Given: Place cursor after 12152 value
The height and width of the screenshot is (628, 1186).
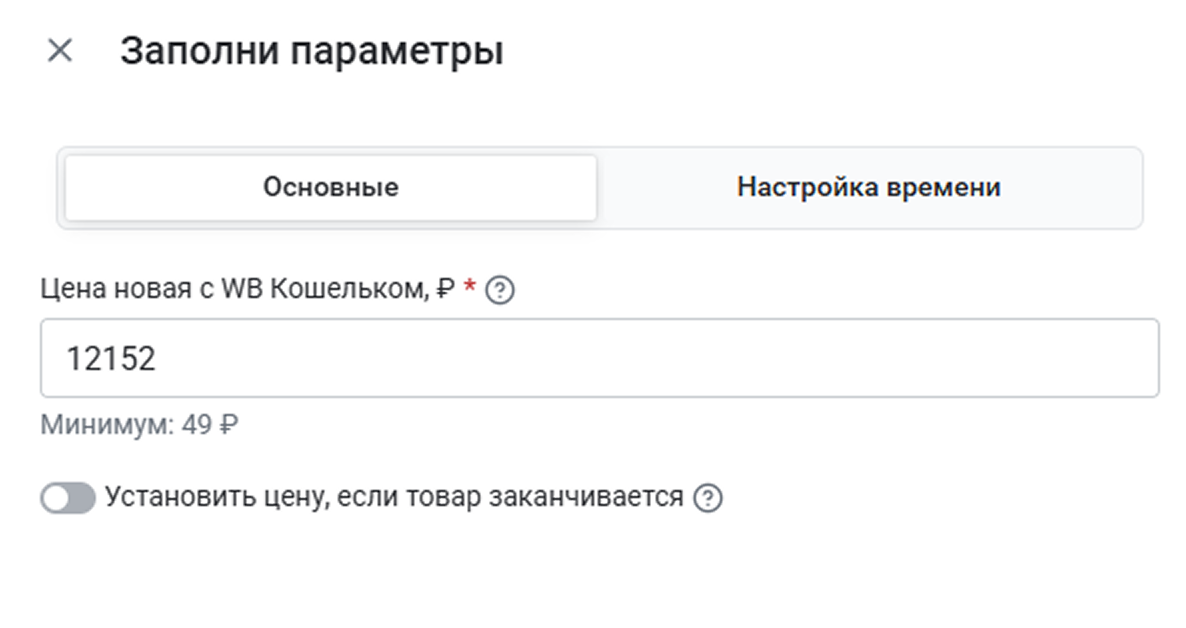Looking at the screenshot, I should 157,358.
